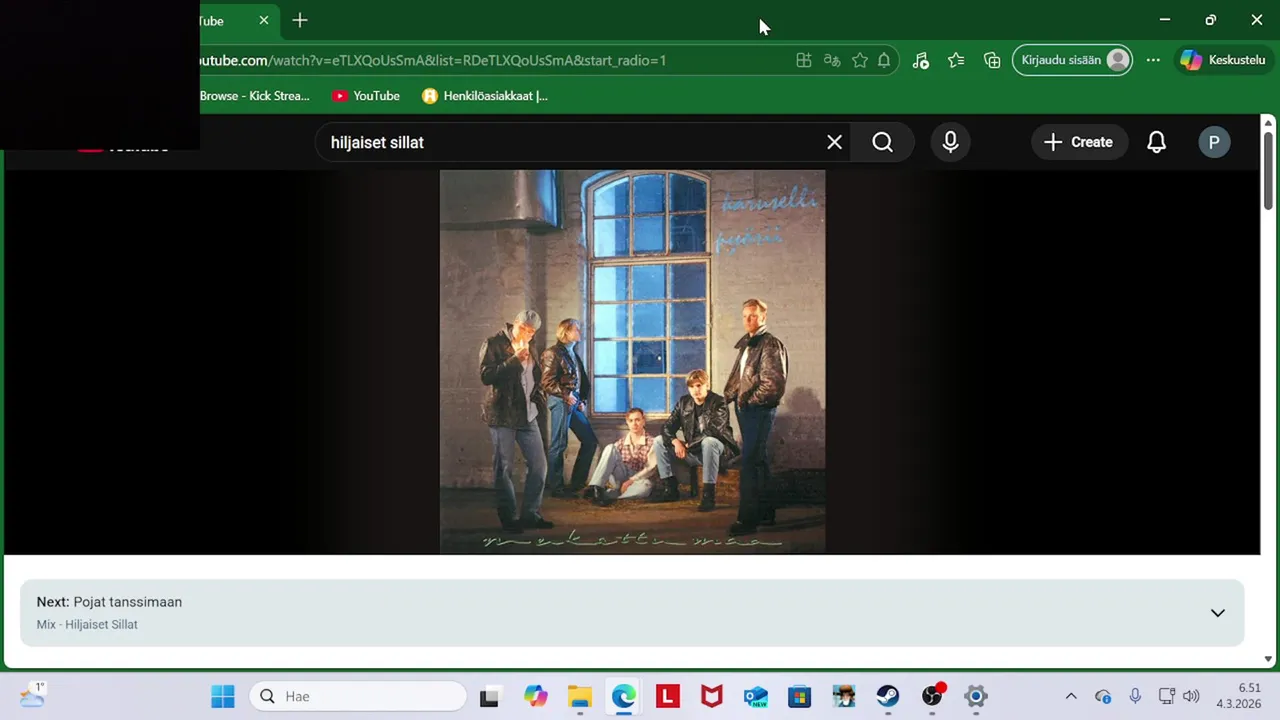
Task: Open YouTube notifications bell
Action: point(1156,142)
